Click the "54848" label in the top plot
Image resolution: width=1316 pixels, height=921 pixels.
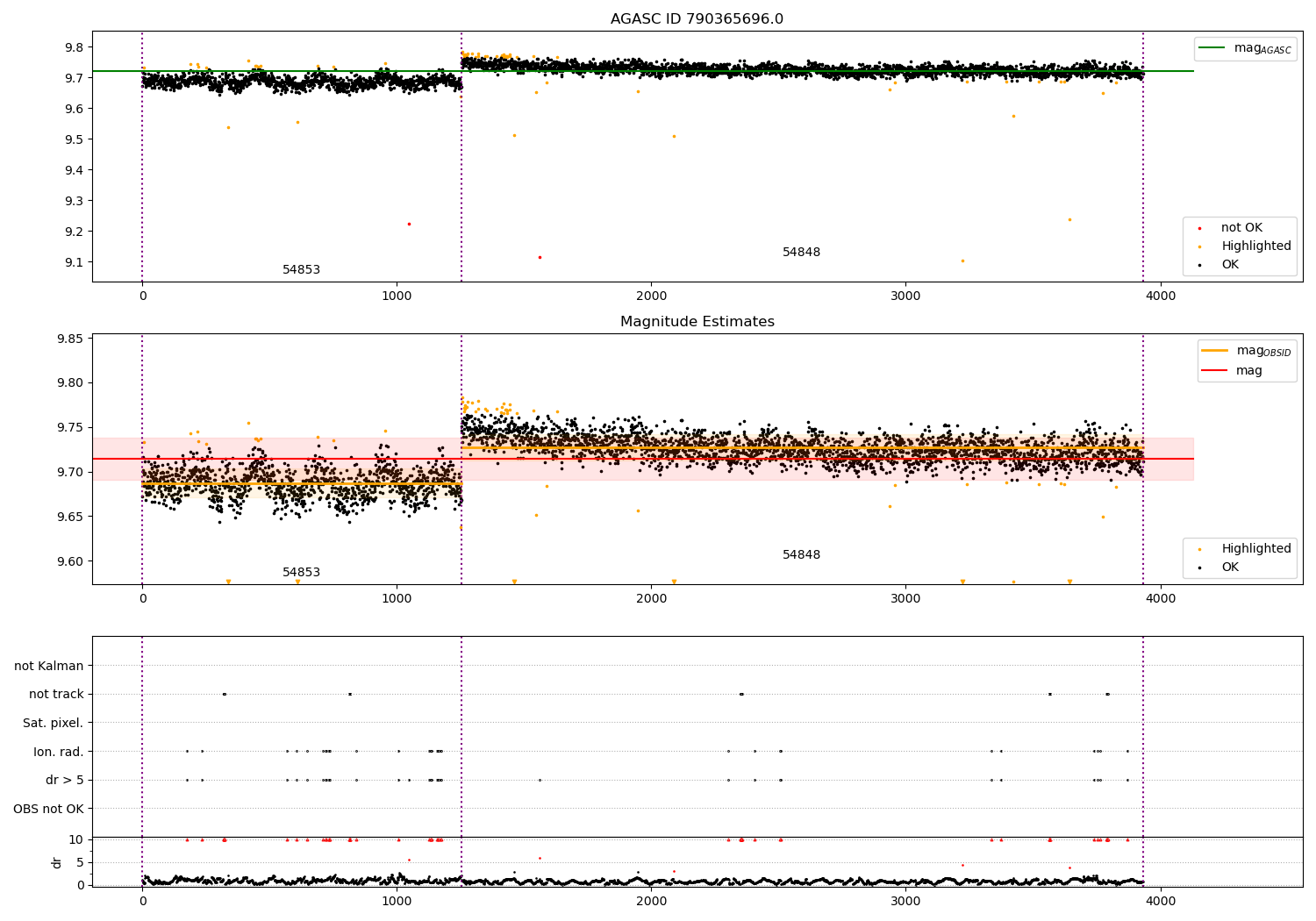801,253
